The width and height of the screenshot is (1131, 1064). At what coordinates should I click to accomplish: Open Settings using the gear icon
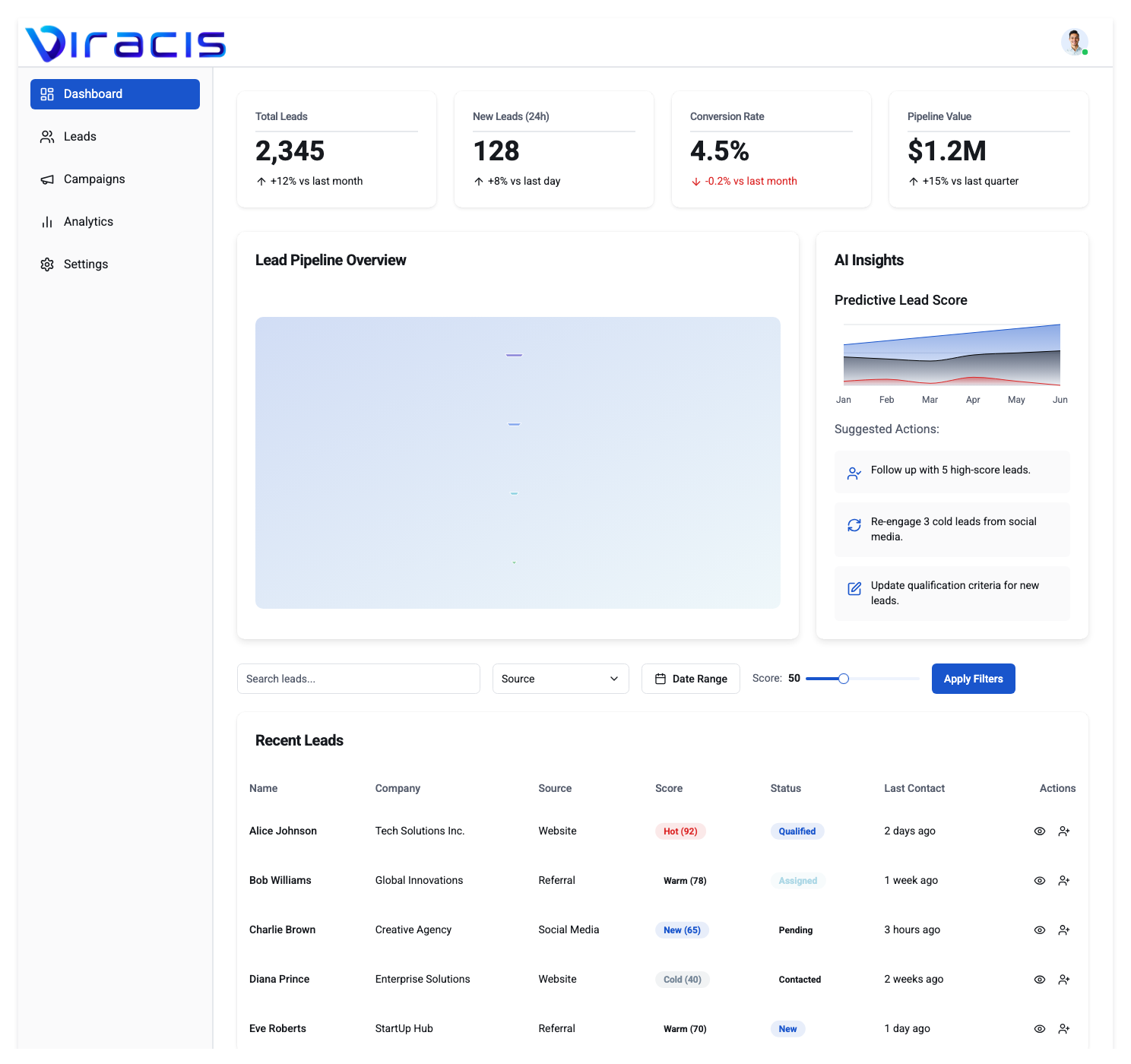tap(47, 264)
